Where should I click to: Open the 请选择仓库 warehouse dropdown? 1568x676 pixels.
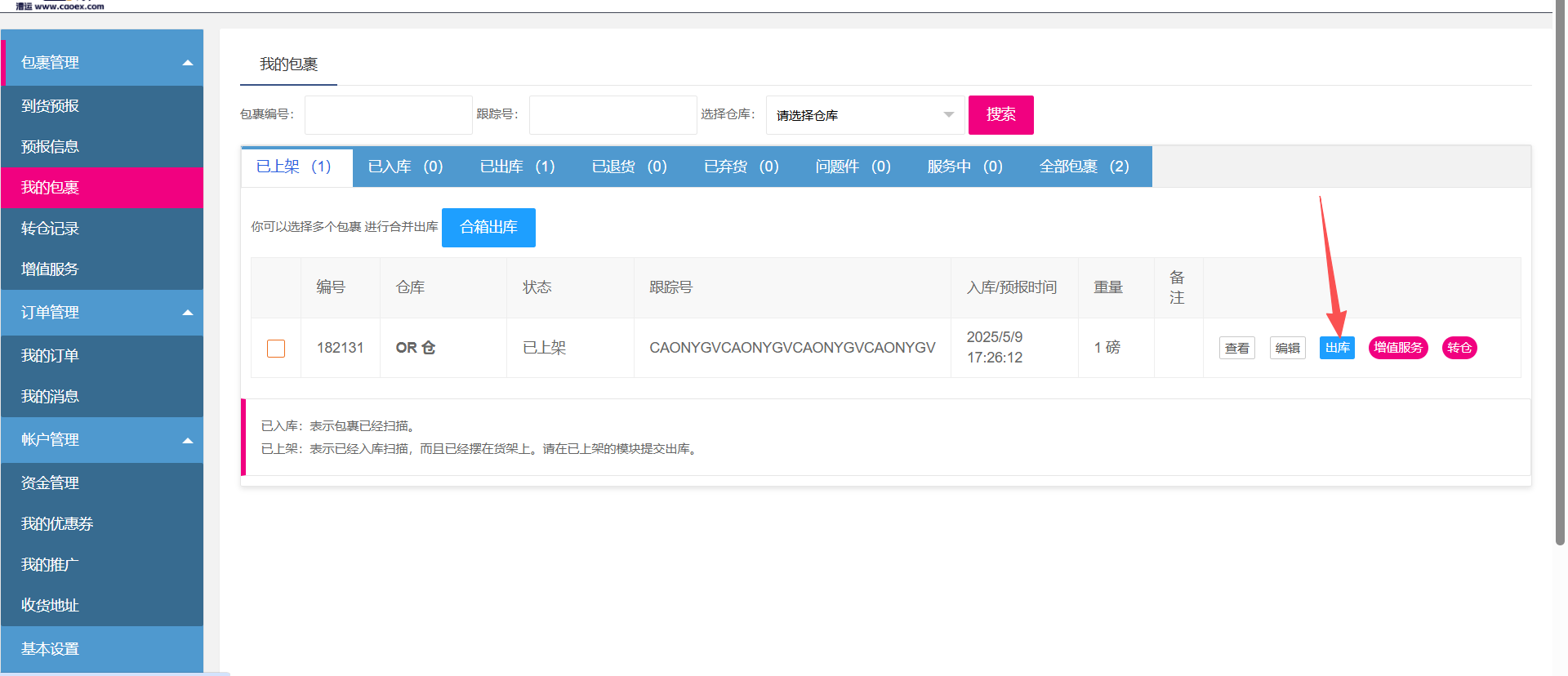tap(864, 115)
